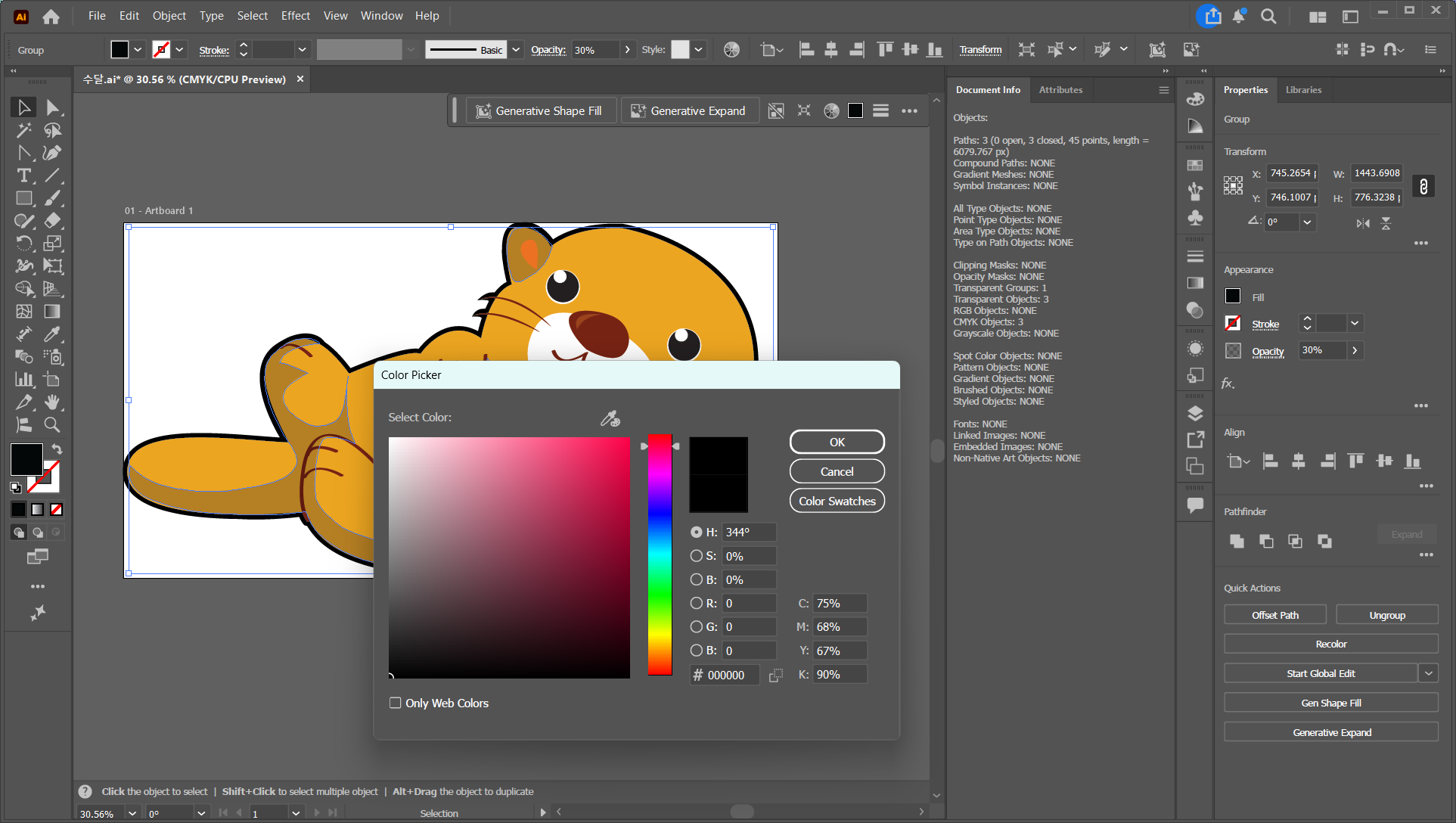Select the Hand tool

click(x=52, y=402)
